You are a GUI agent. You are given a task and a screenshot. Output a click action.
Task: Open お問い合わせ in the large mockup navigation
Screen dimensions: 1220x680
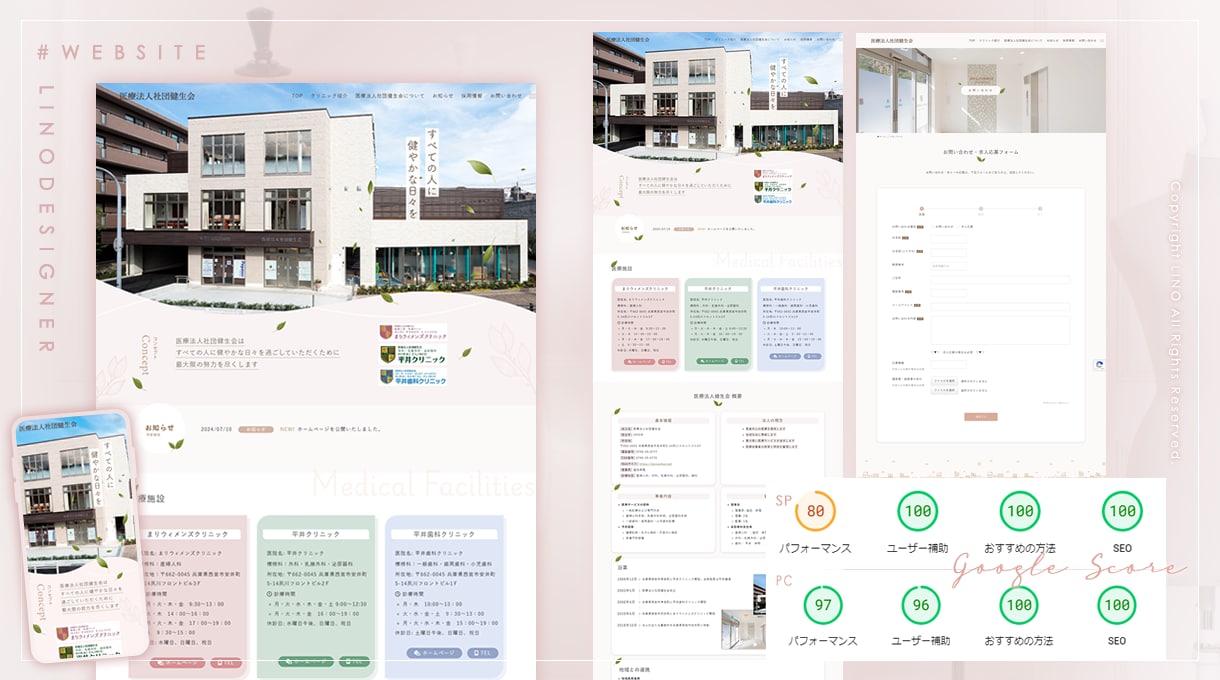(x=506, y=96)
